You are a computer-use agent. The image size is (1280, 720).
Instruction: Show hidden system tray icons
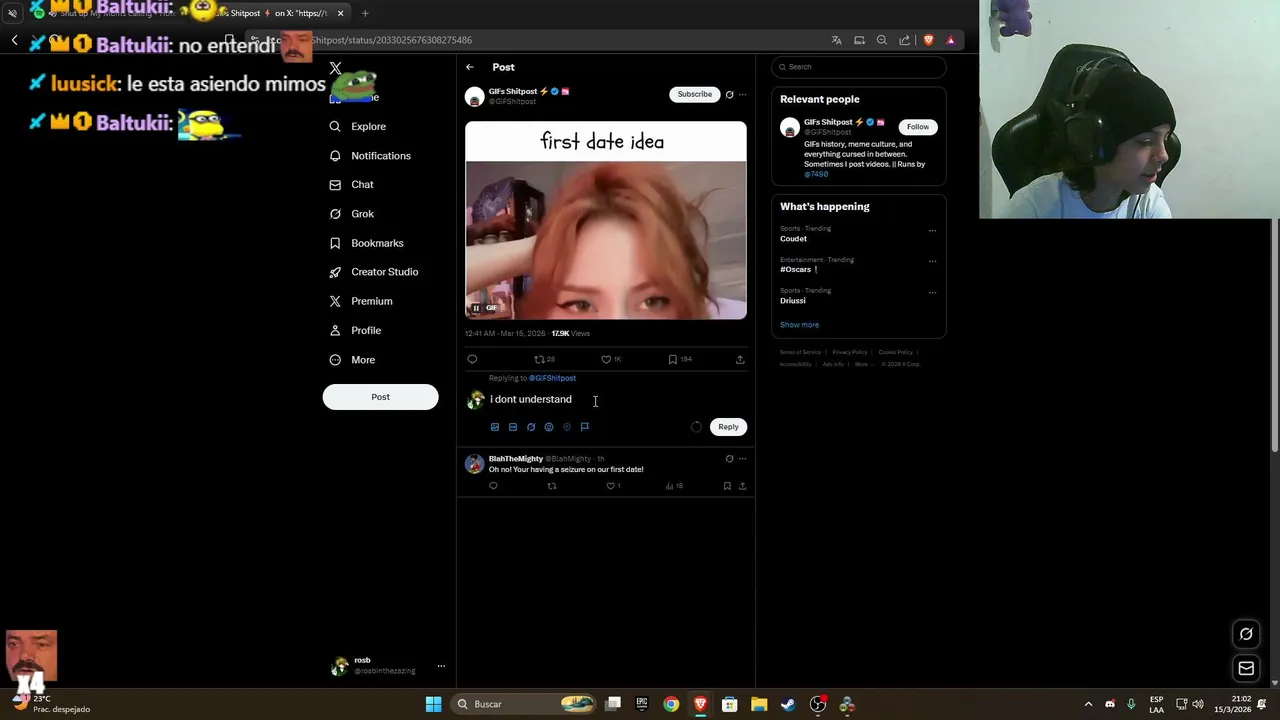click(1088, 704)
